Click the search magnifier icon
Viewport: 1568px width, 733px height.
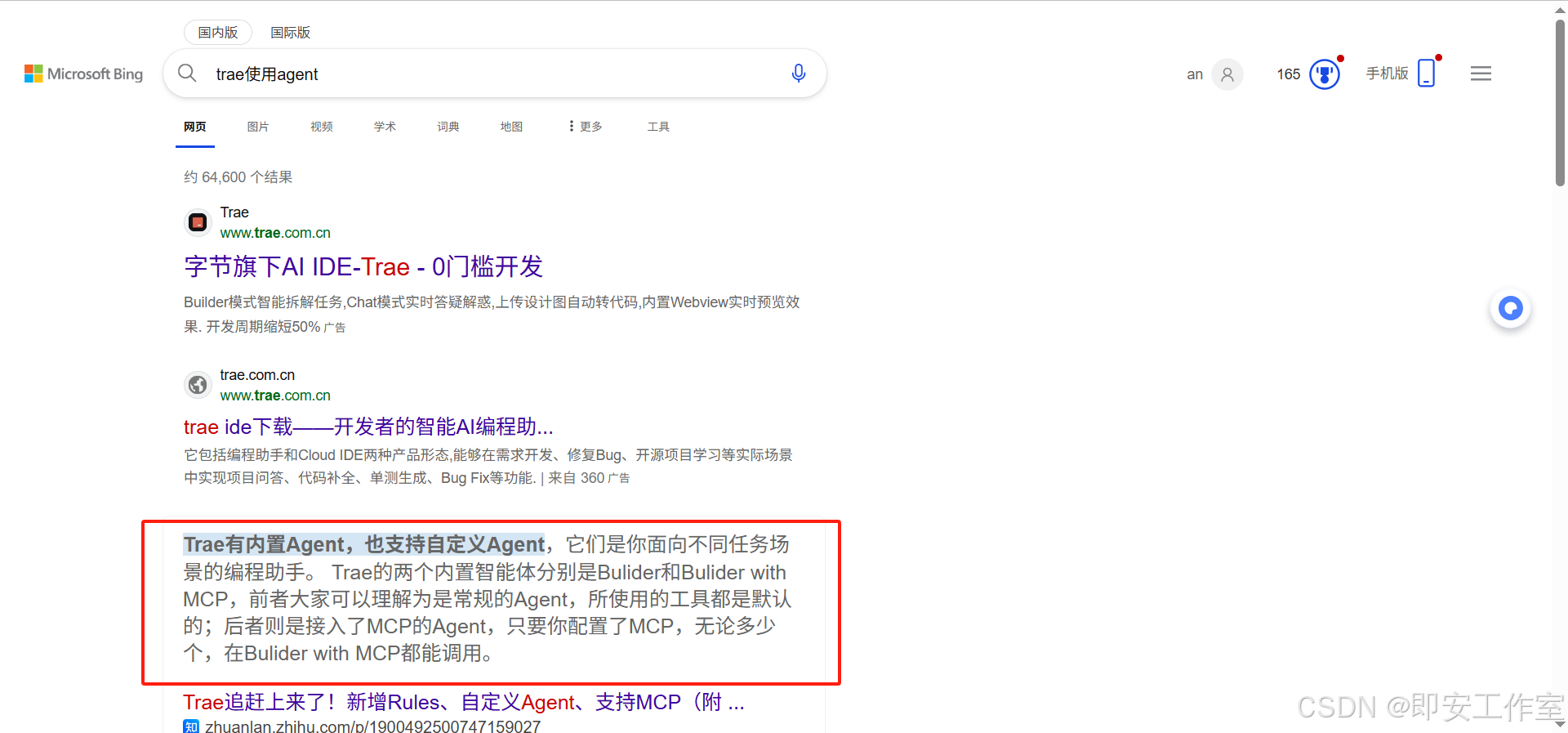coord(187,74)
